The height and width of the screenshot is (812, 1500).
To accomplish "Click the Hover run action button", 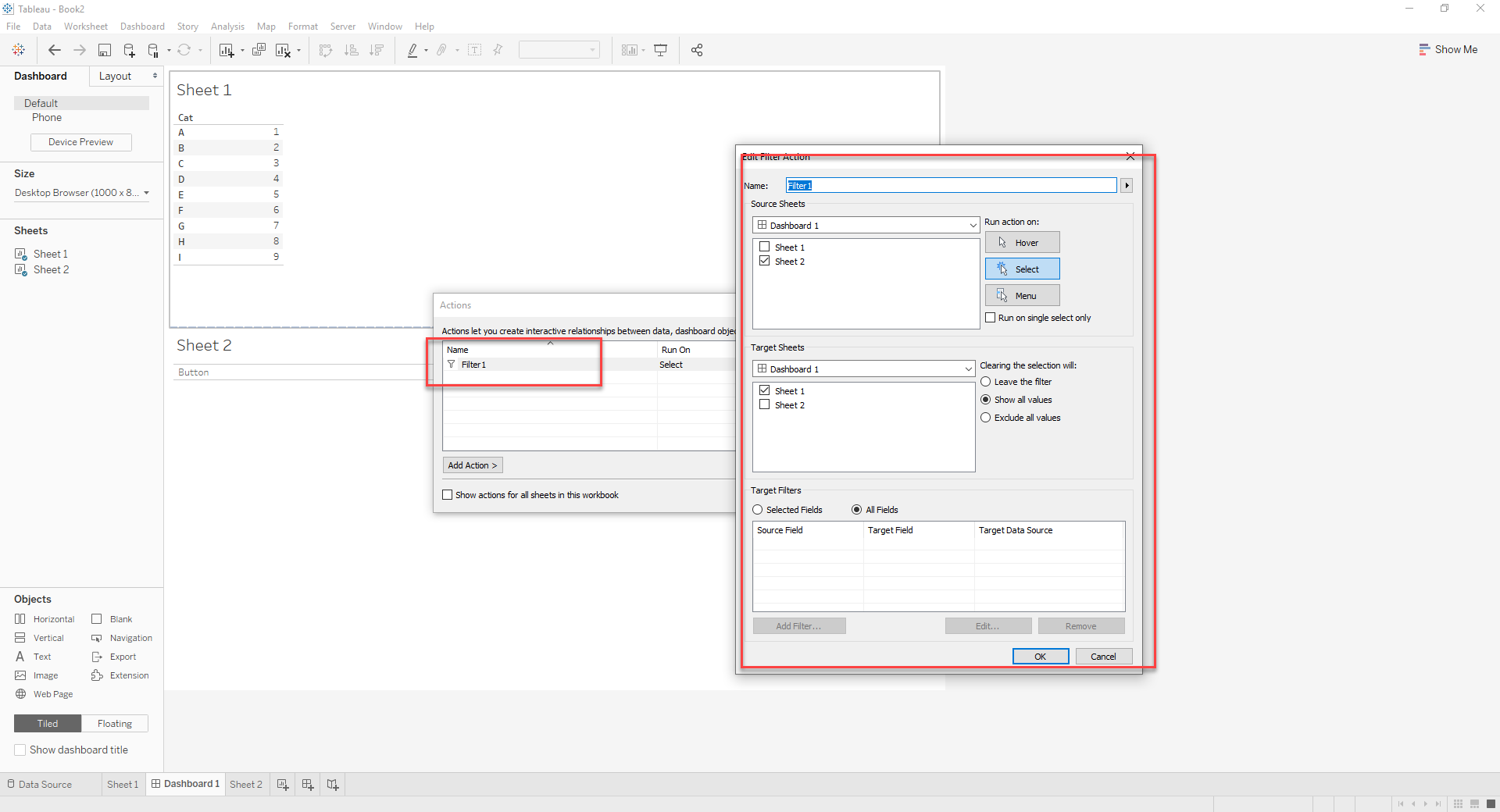I will tap(1022, 242).
